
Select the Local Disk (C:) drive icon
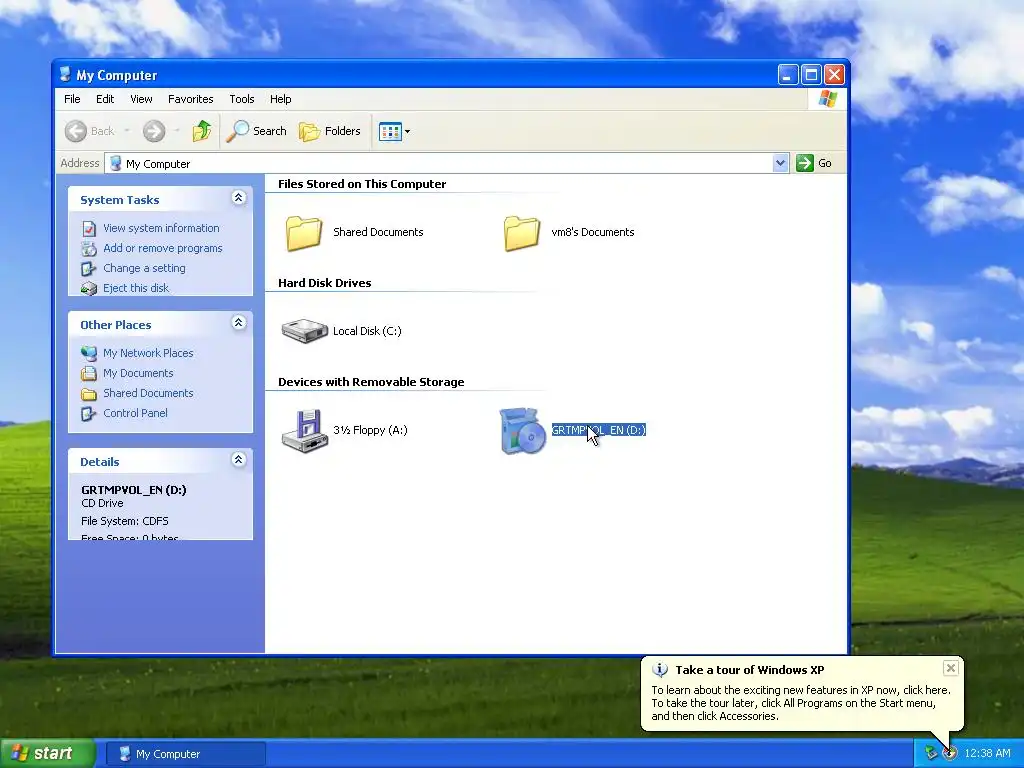coord(304,331)
